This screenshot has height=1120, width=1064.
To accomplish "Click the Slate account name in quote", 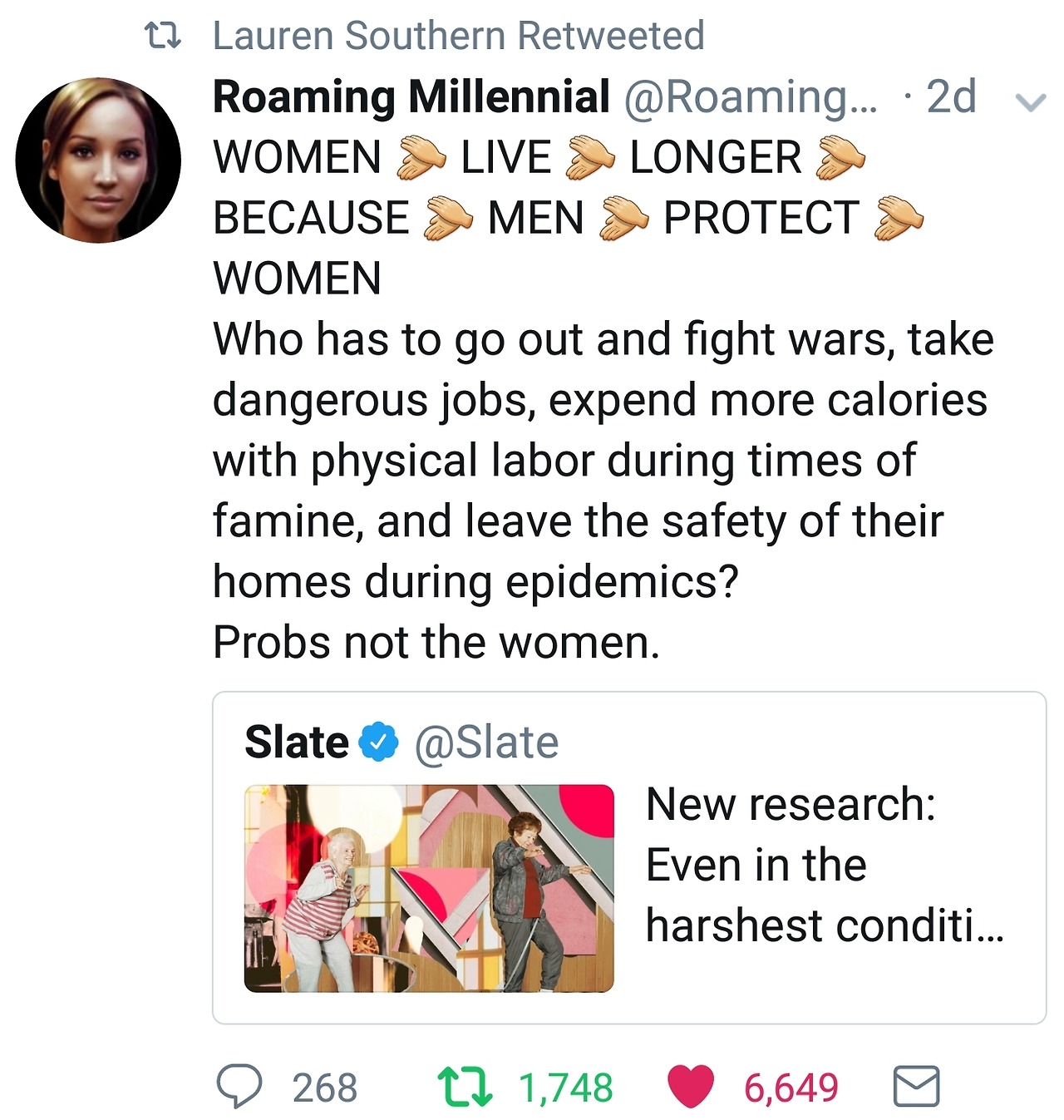I will click(297, 742).
